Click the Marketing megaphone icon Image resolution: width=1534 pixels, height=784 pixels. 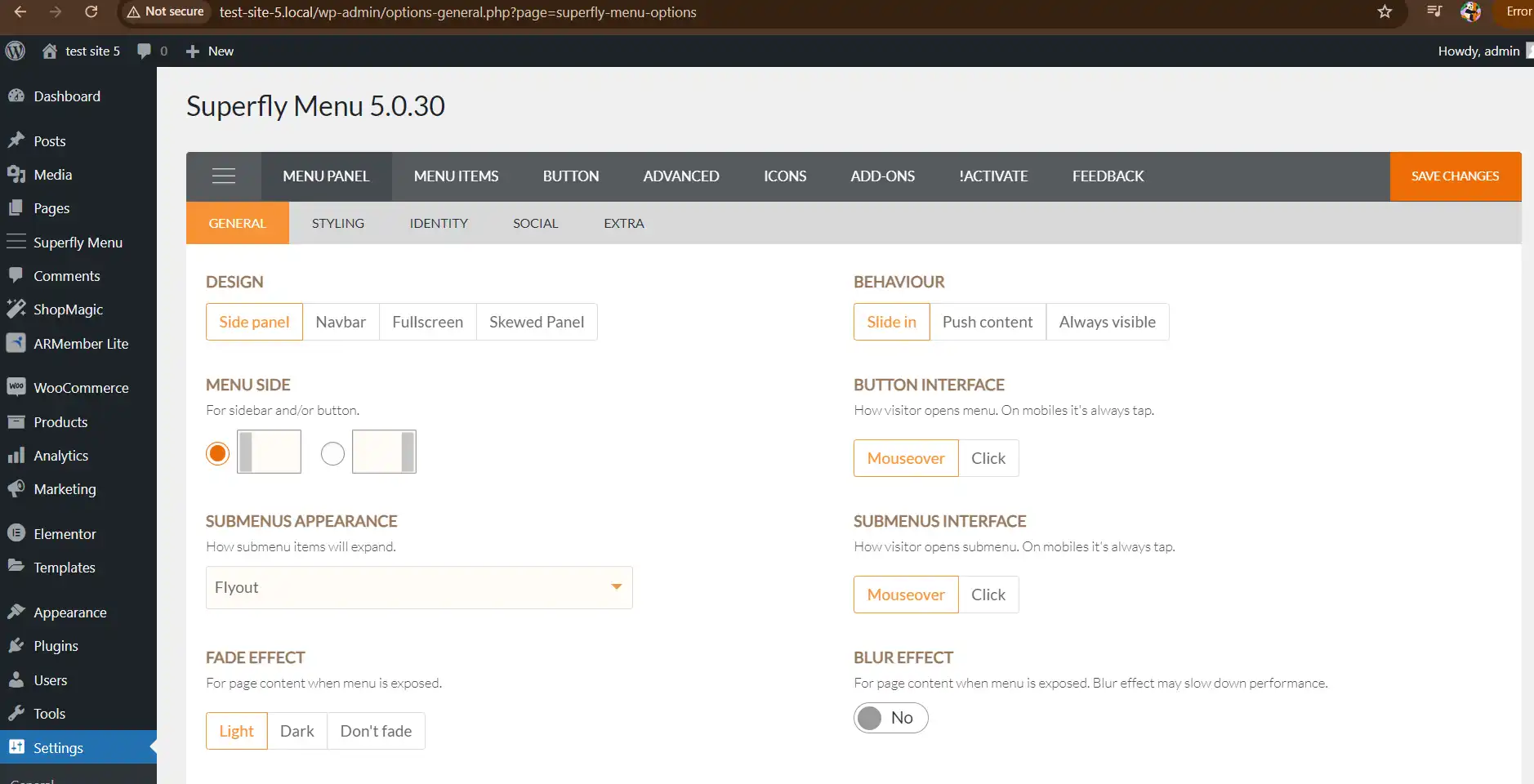[16, 488]
